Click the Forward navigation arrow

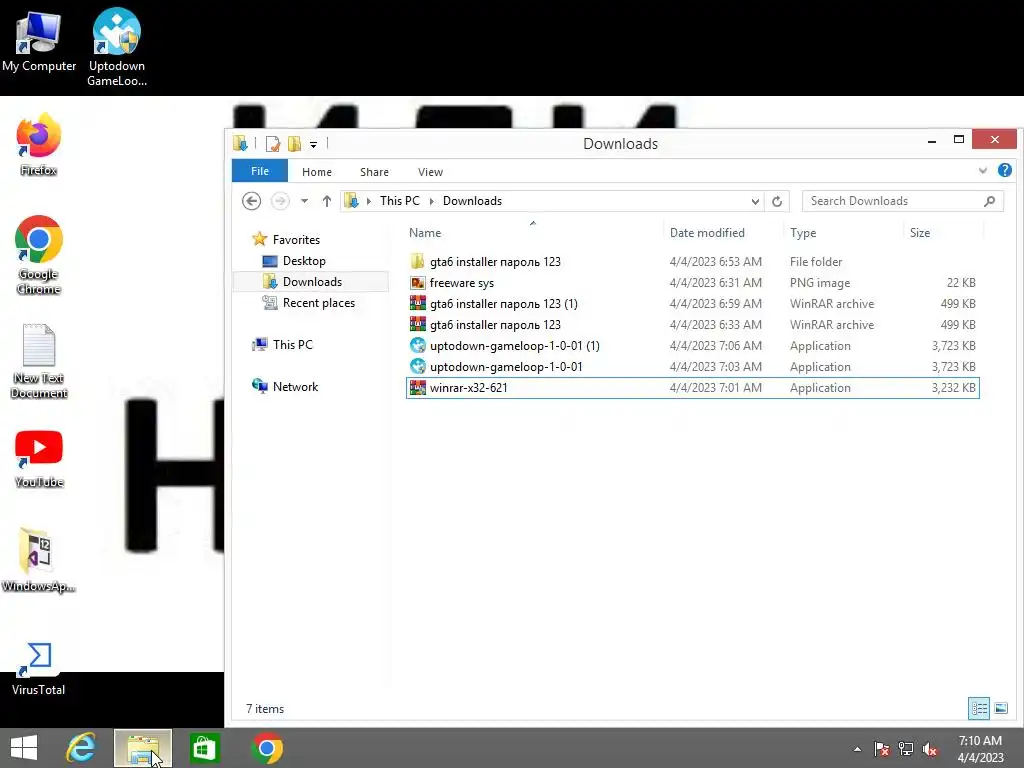pos(280,200)
